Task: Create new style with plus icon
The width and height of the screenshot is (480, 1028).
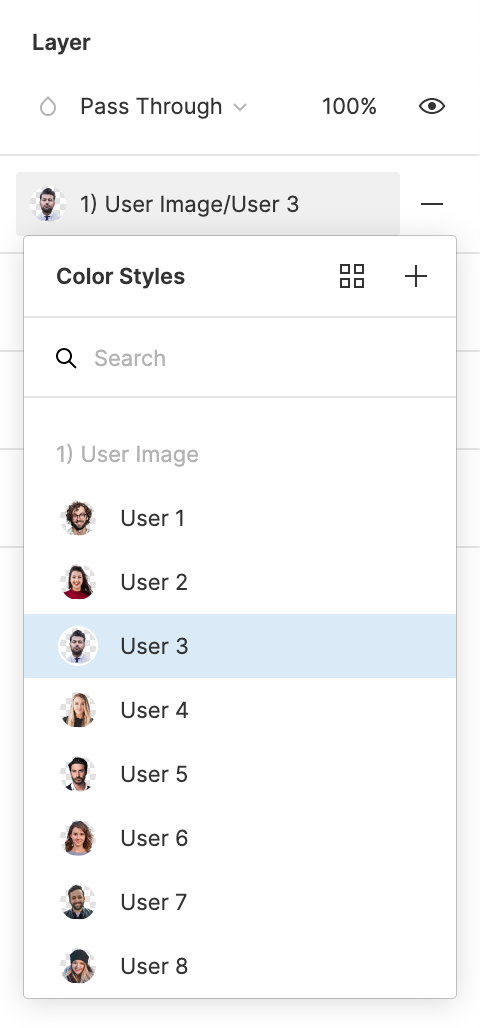Action: 416,276
